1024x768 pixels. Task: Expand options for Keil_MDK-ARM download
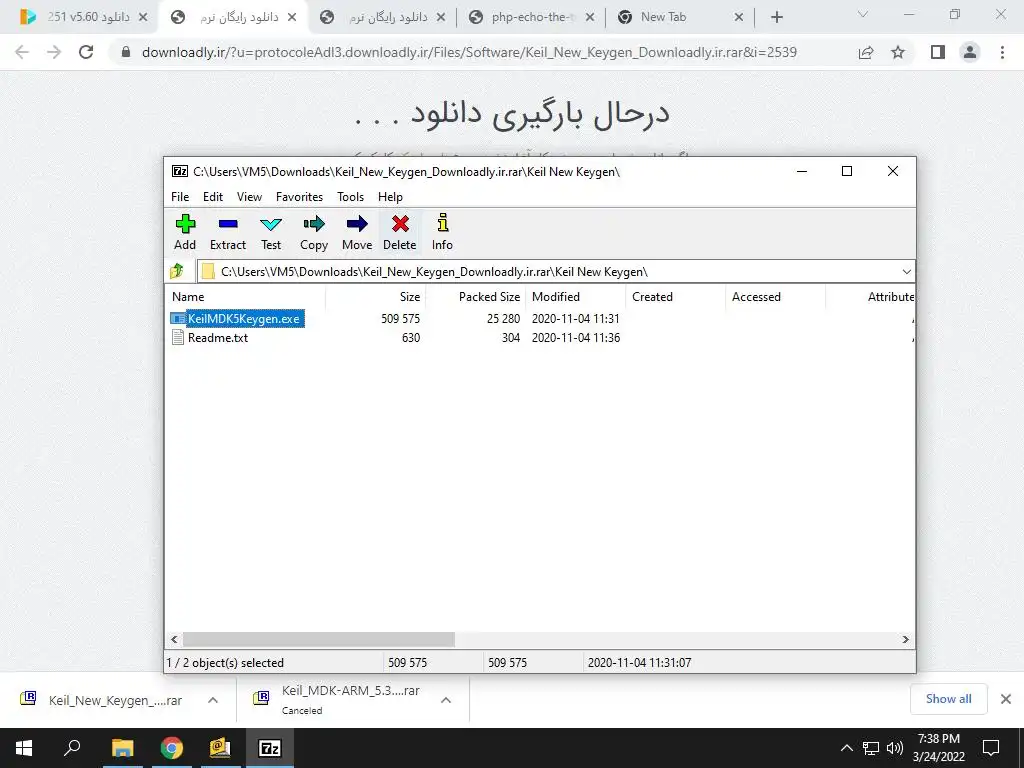[x=446, y=699]
